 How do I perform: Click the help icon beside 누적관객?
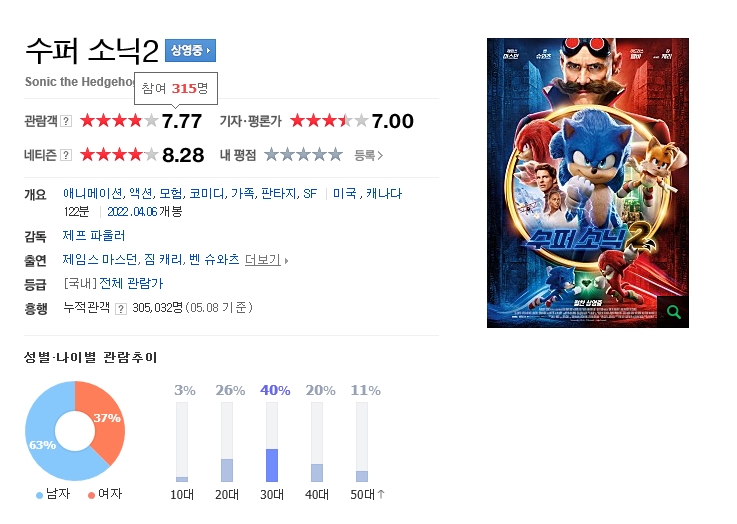121,309
